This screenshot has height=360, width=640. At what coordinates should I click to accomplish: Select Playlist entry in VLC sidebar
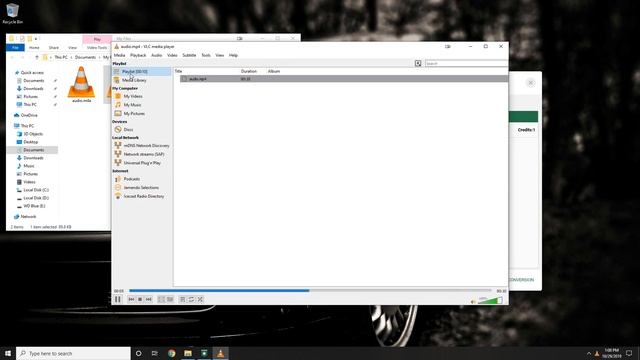(141, 71)
